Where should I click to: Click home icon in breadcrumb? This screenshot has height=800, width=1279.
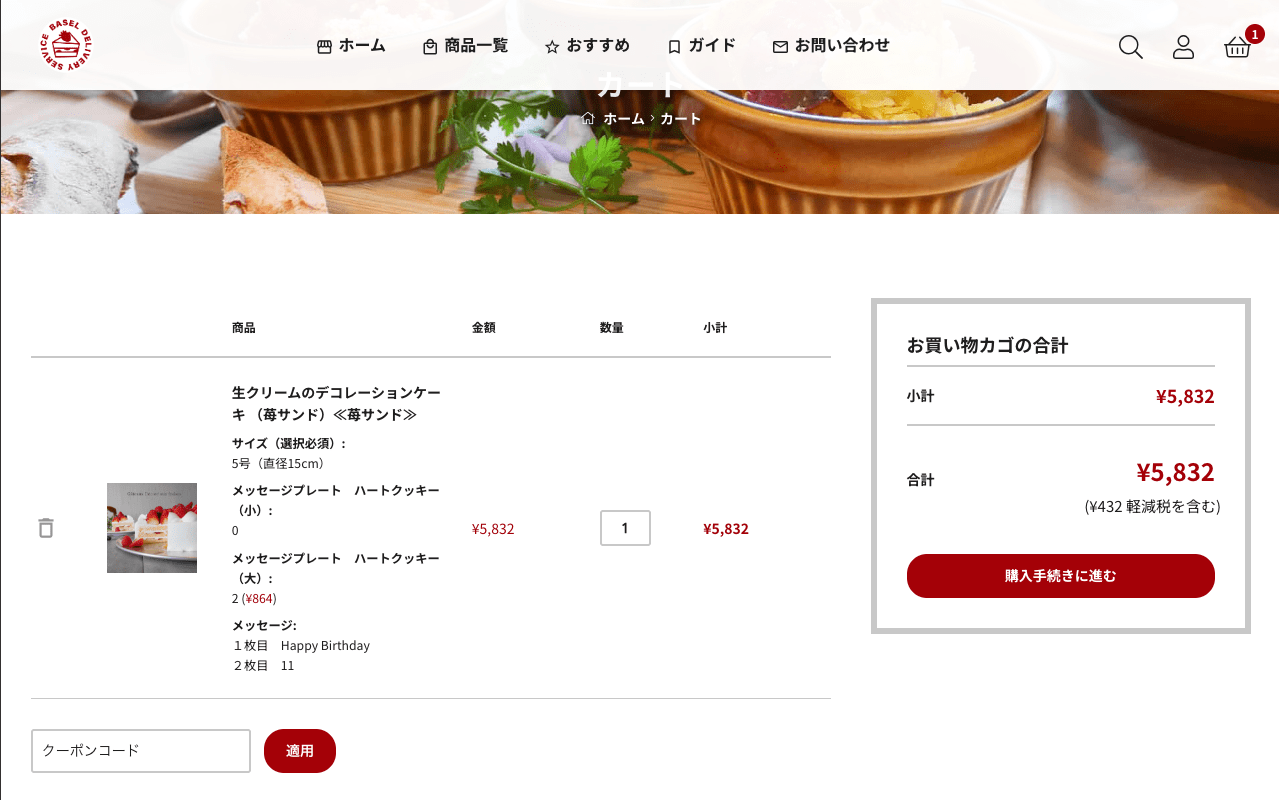click(x=588, y=118)
